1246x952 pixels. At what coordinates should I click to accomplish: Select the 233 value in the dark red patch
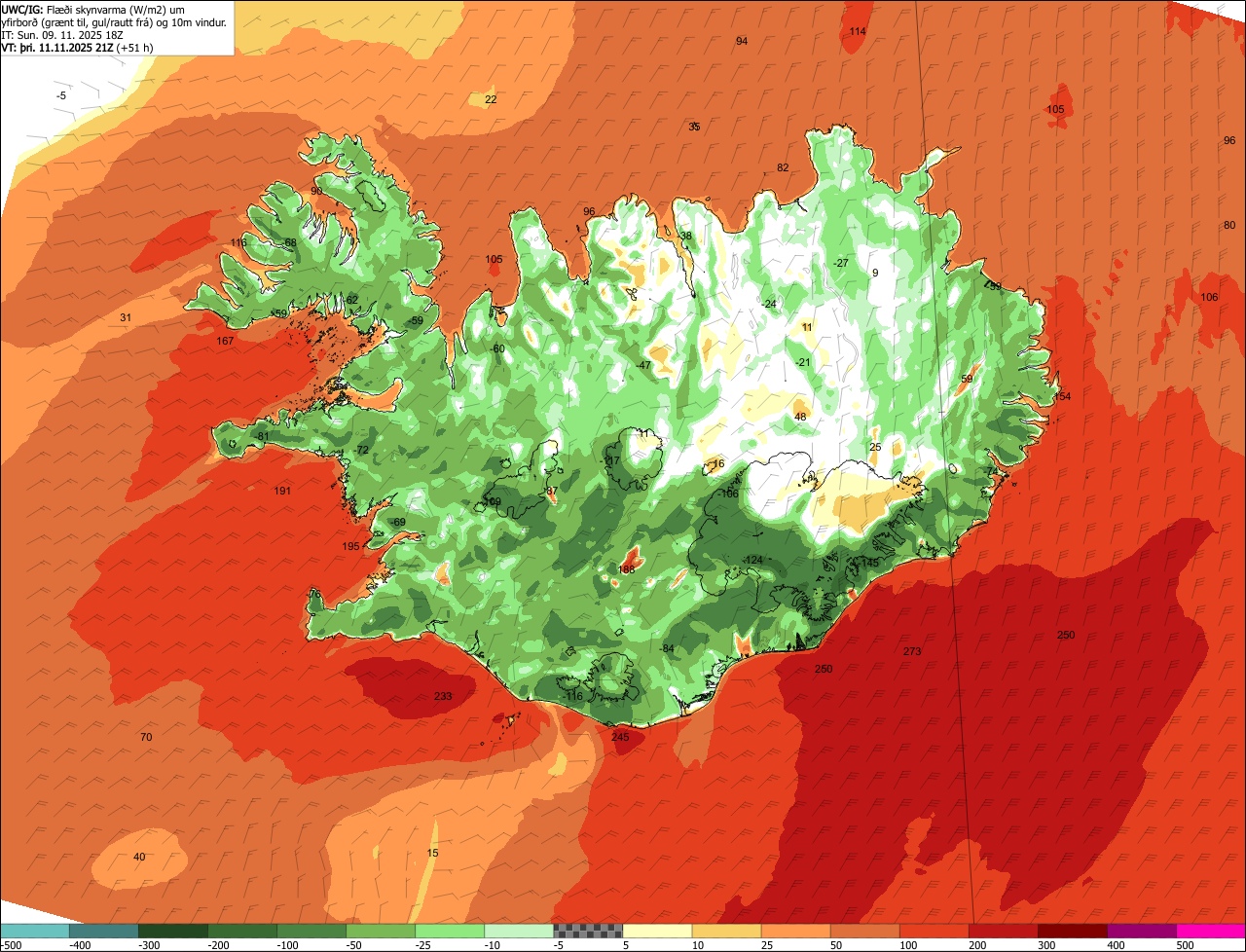coord(443,696)
